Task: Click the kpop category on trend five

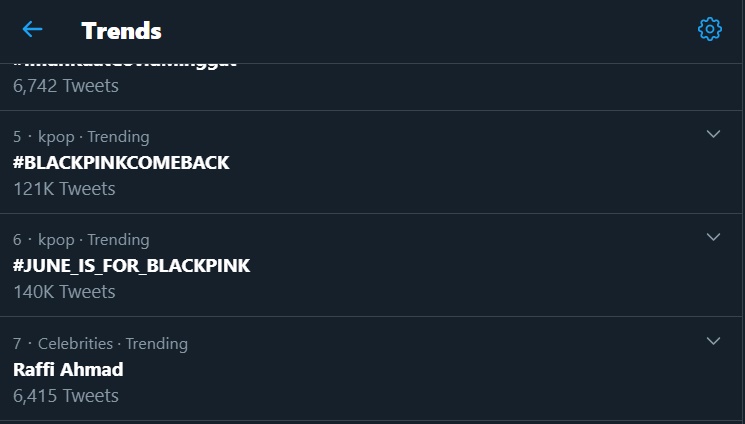Action: point(56,136)
